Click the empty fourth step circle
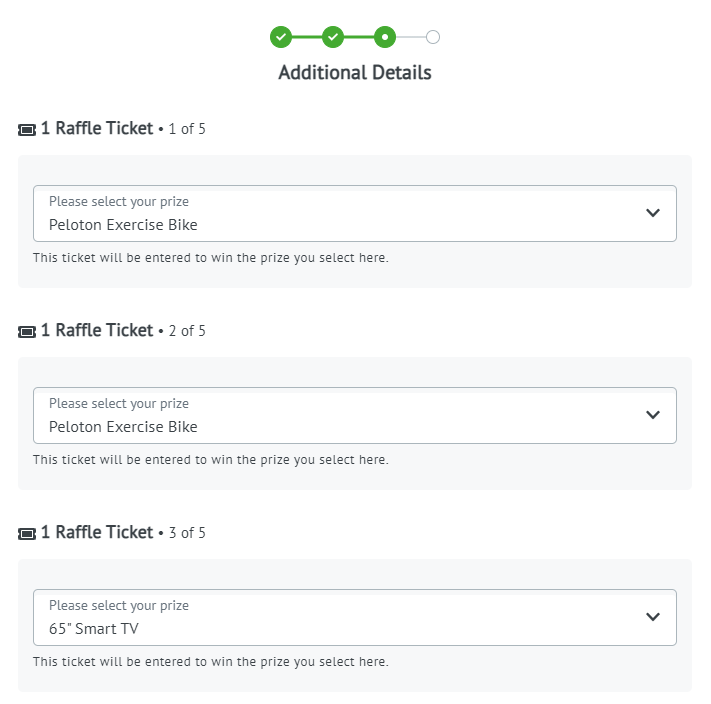 [x=433, y=37]
